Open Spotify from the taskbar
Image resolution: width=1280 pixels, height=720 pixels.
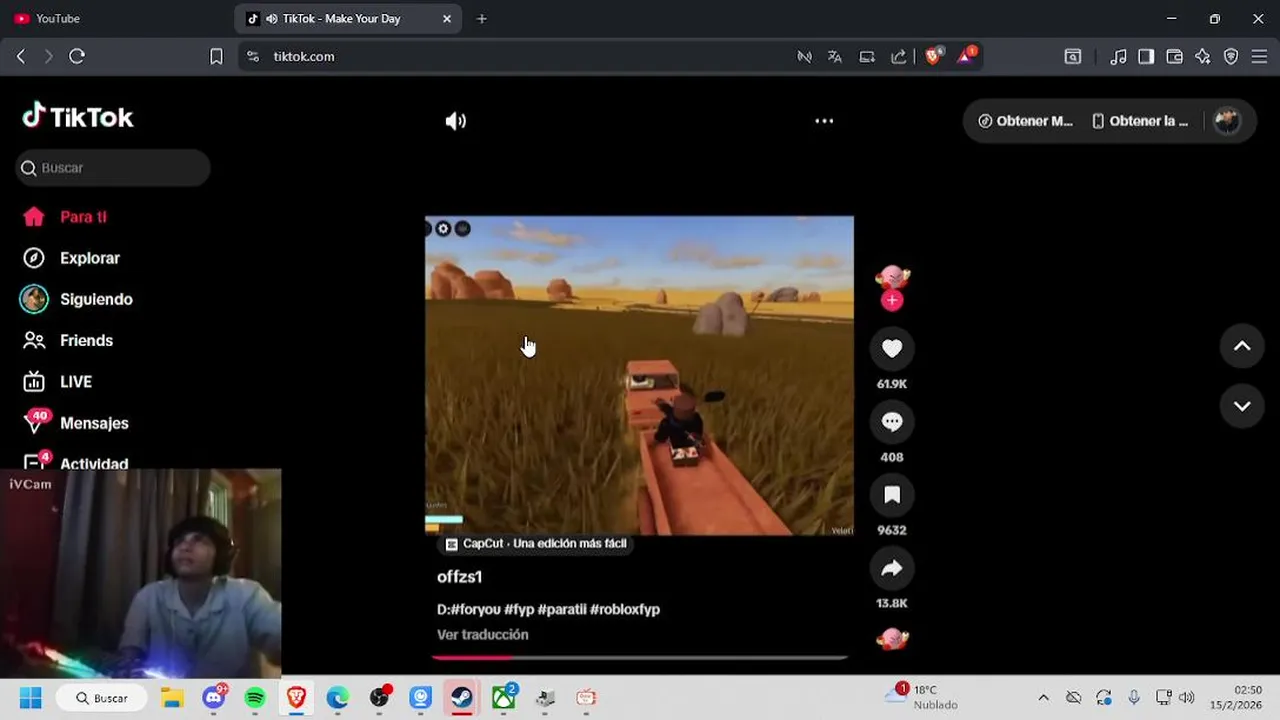coord(255,698)
